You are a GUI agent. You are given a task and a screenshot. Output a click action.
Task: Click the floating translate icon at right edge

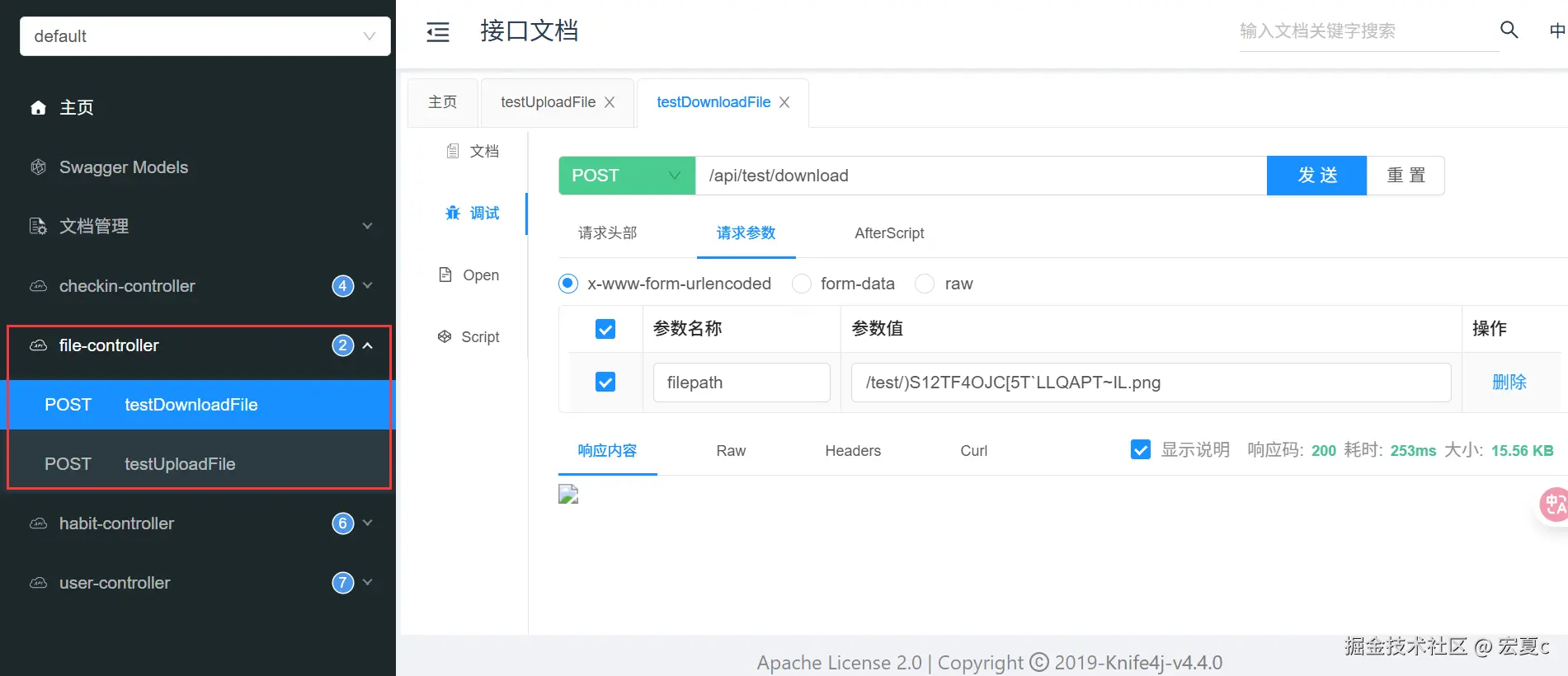[x=1554, y=504]
